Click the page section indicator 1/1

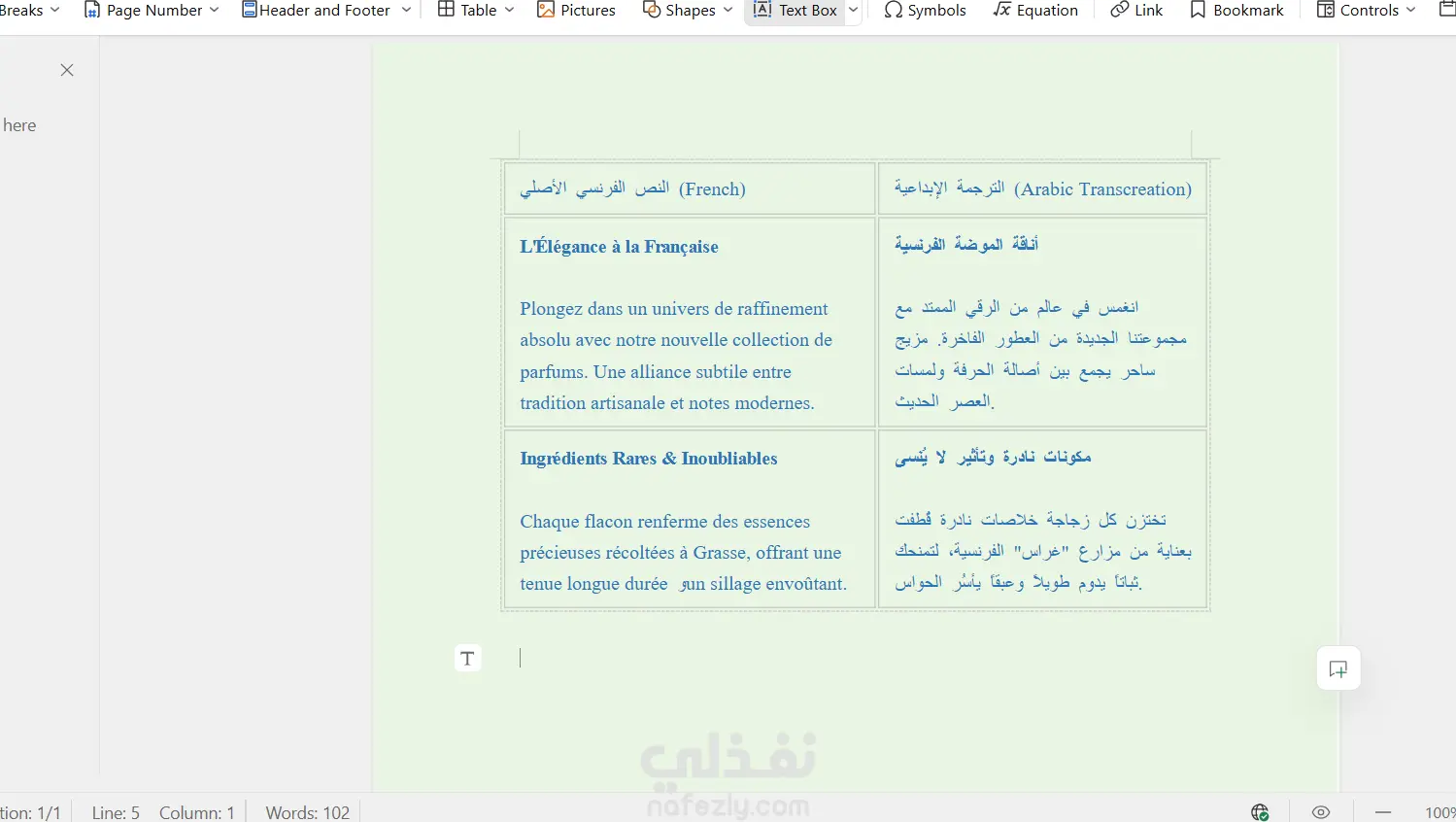pyautogui.click(x=30, y=812)
